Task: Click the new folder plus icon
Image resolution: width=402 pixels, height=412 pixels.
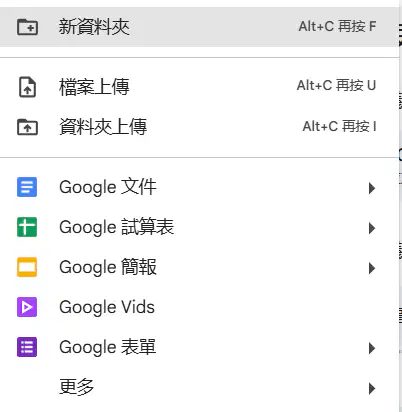Action: [x=27, y=27]
